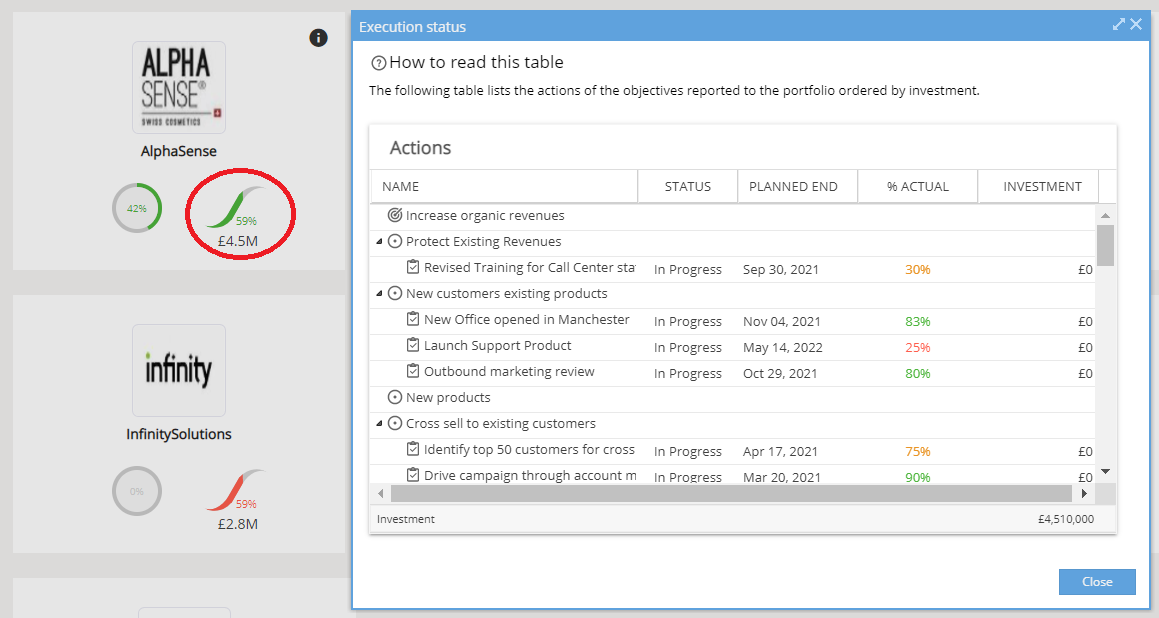Click the vertical scrollbar up arrow

(x=1106, y=215)
